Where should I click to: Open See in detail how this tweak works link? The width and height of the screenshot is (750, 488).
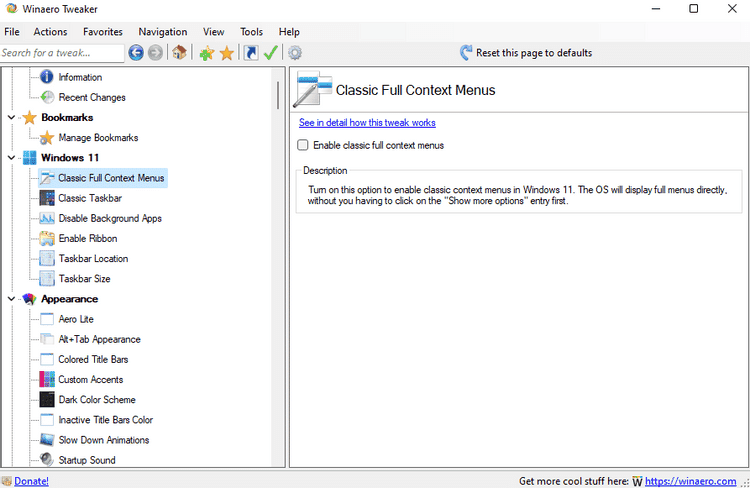[367, 122]
